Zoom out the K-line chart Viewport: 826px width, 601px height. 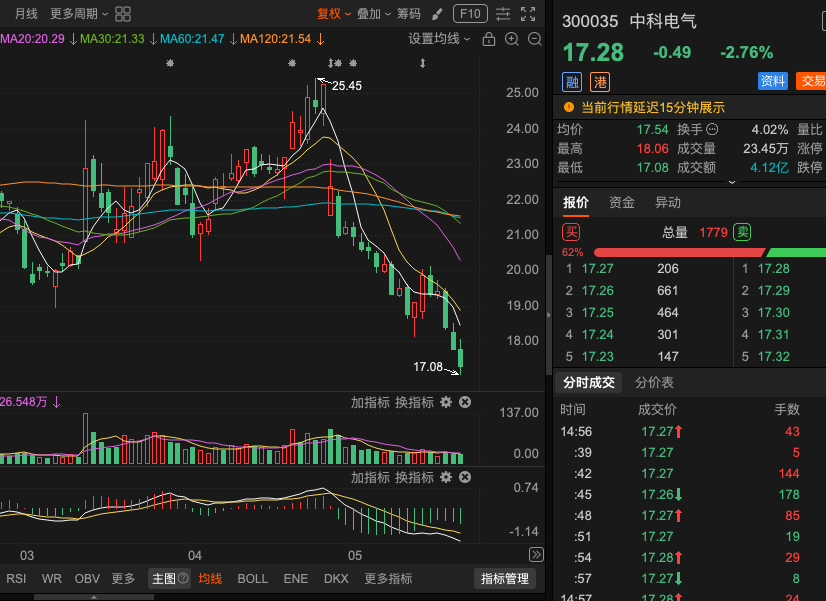(535, 40)
